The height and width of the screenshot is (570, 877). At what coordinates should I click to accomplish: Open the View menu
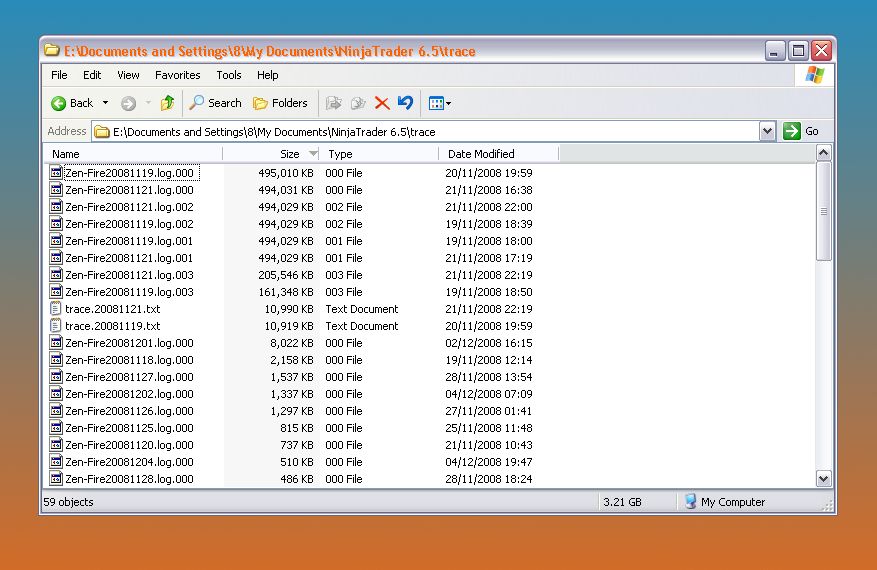click(x=128, y=75)
